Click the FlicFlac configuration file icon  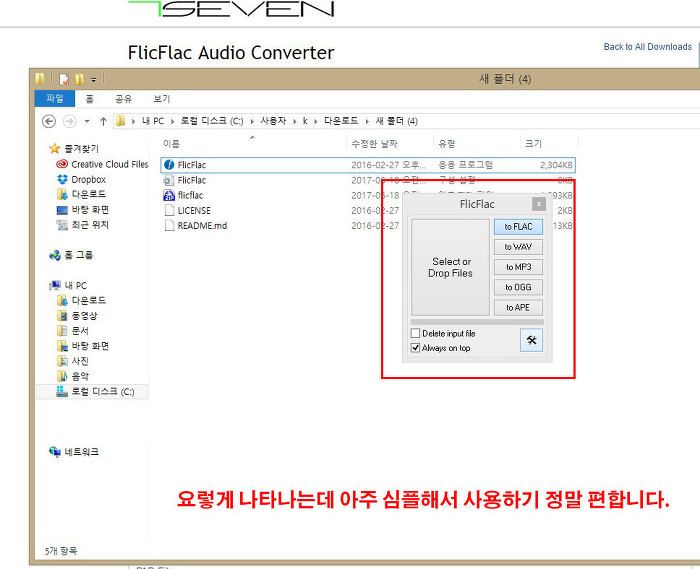click(x=169, y=180)
